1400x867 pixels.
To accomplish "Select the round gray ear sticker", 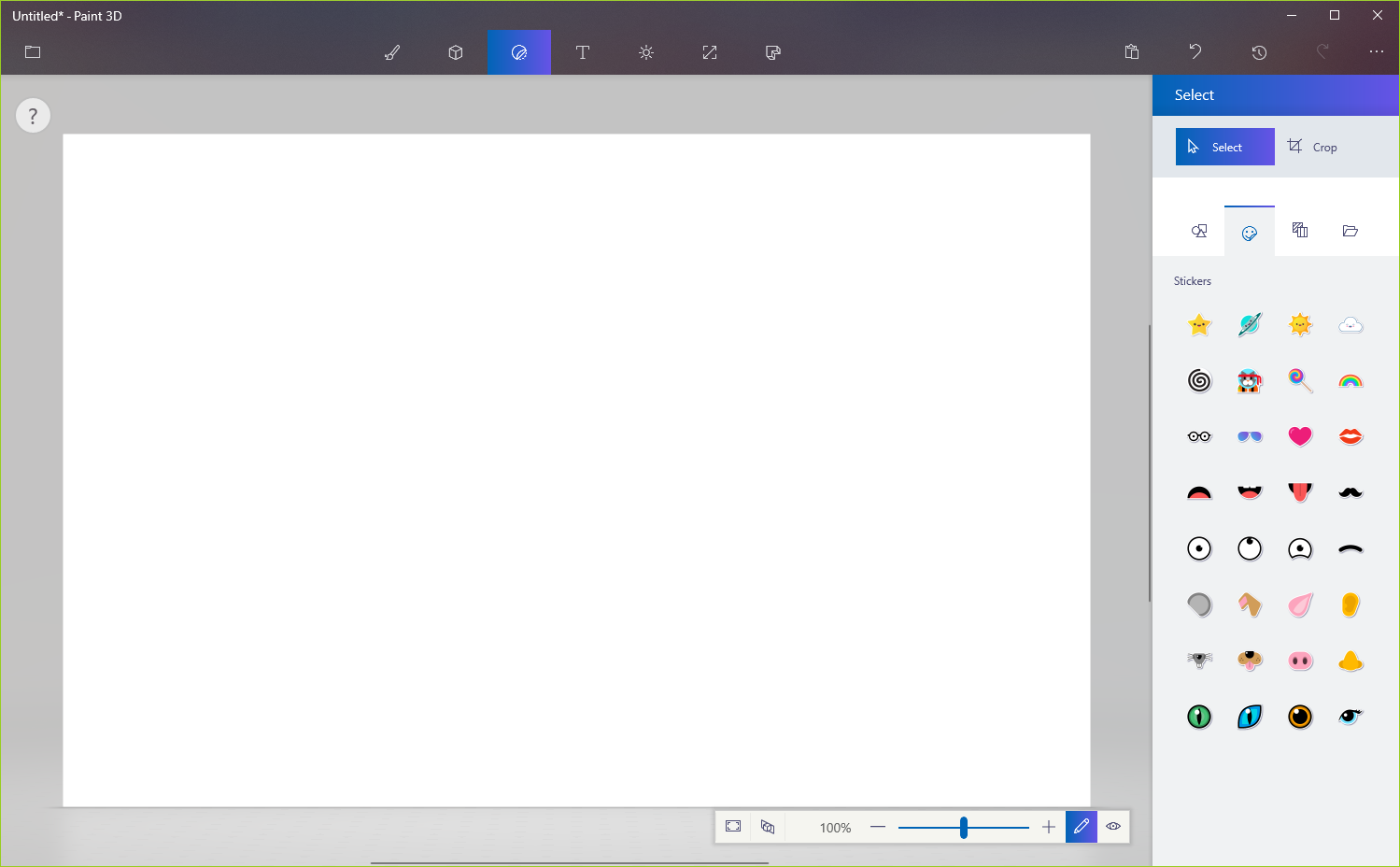I will tap(1199, 604).
